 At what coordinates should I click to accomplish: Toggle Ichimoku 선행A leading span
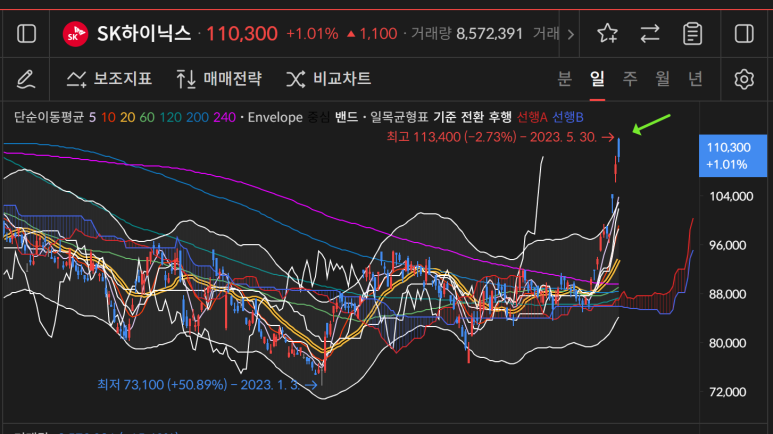tap(532, 117)
